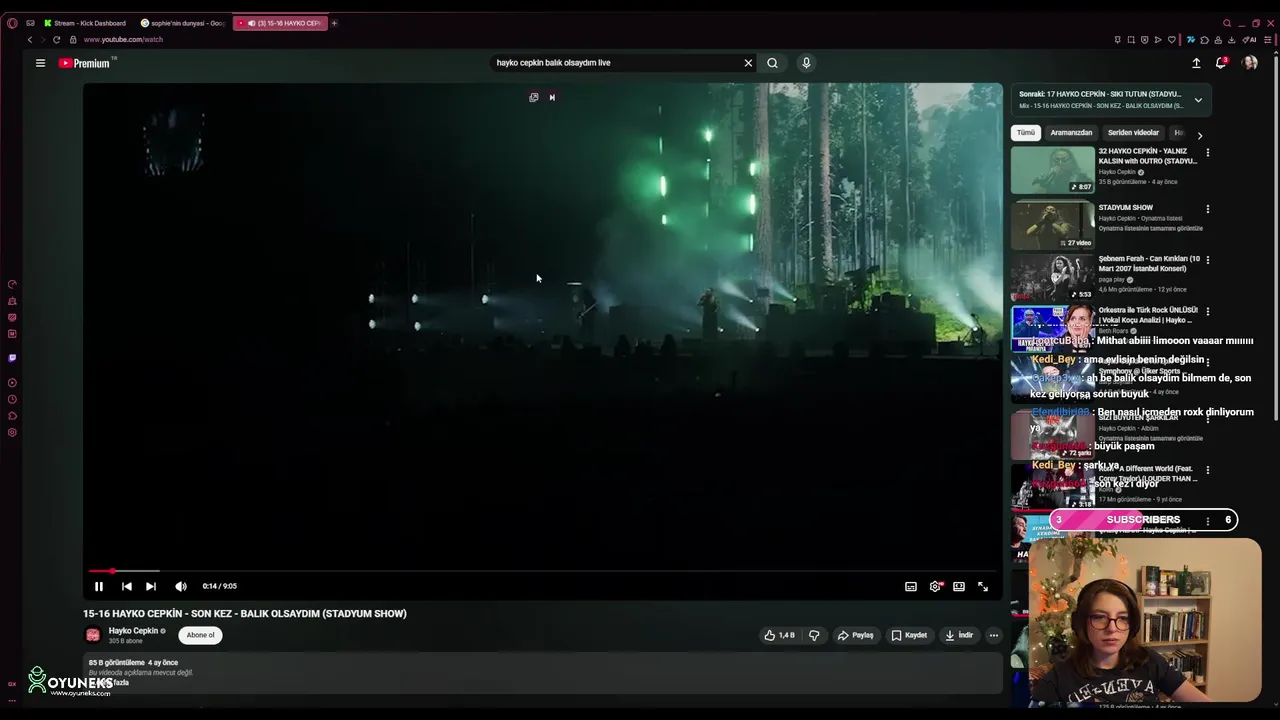
Task: Switch to Stream - Kick Dashboard tab
Action: pyautogui.click(x=85, y=23)
